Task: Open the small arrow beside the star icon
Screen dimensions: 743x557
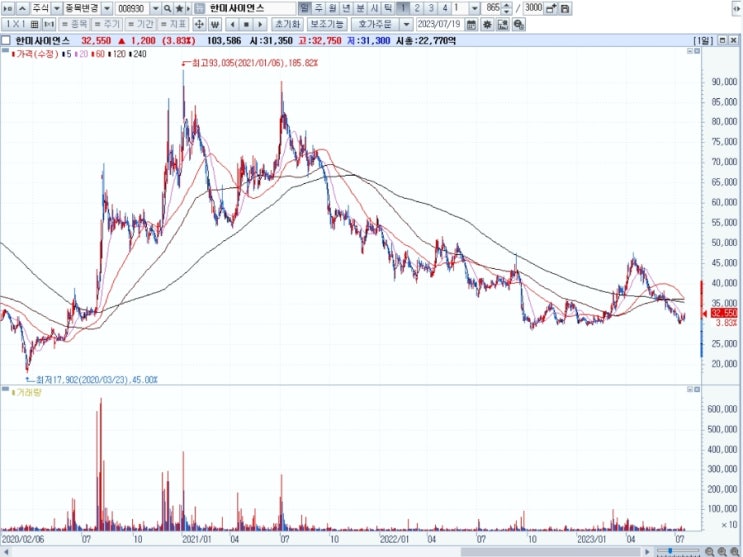Action: tap(188, 9)
